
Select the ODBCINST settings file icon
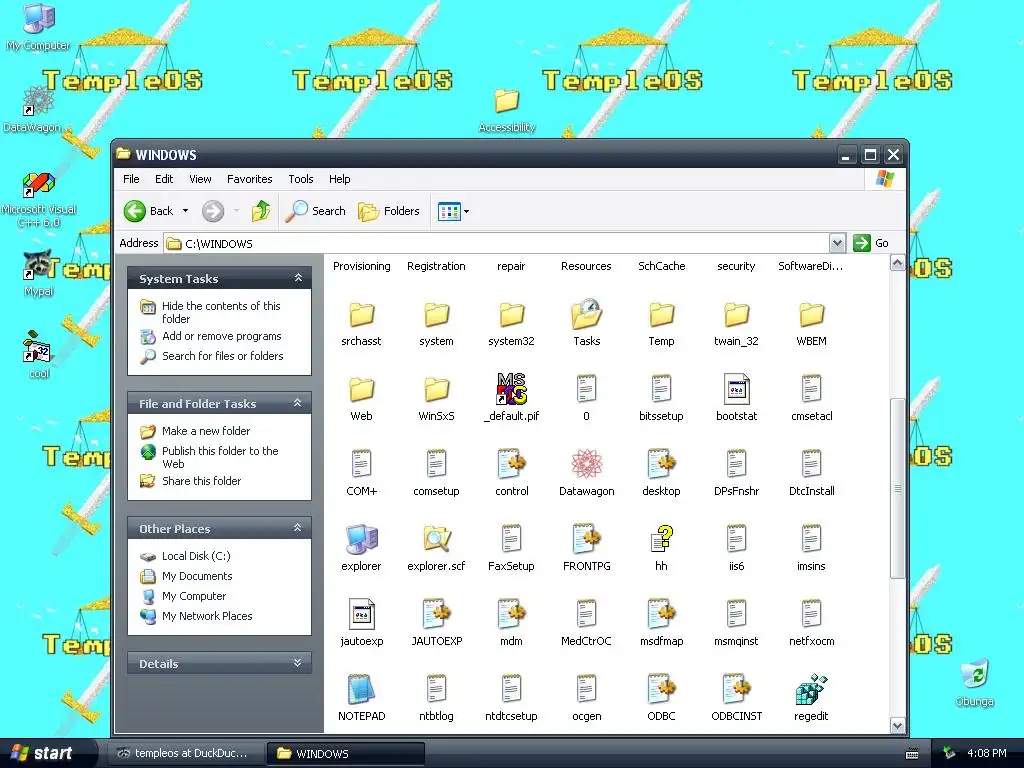click(x=736, y=690)
